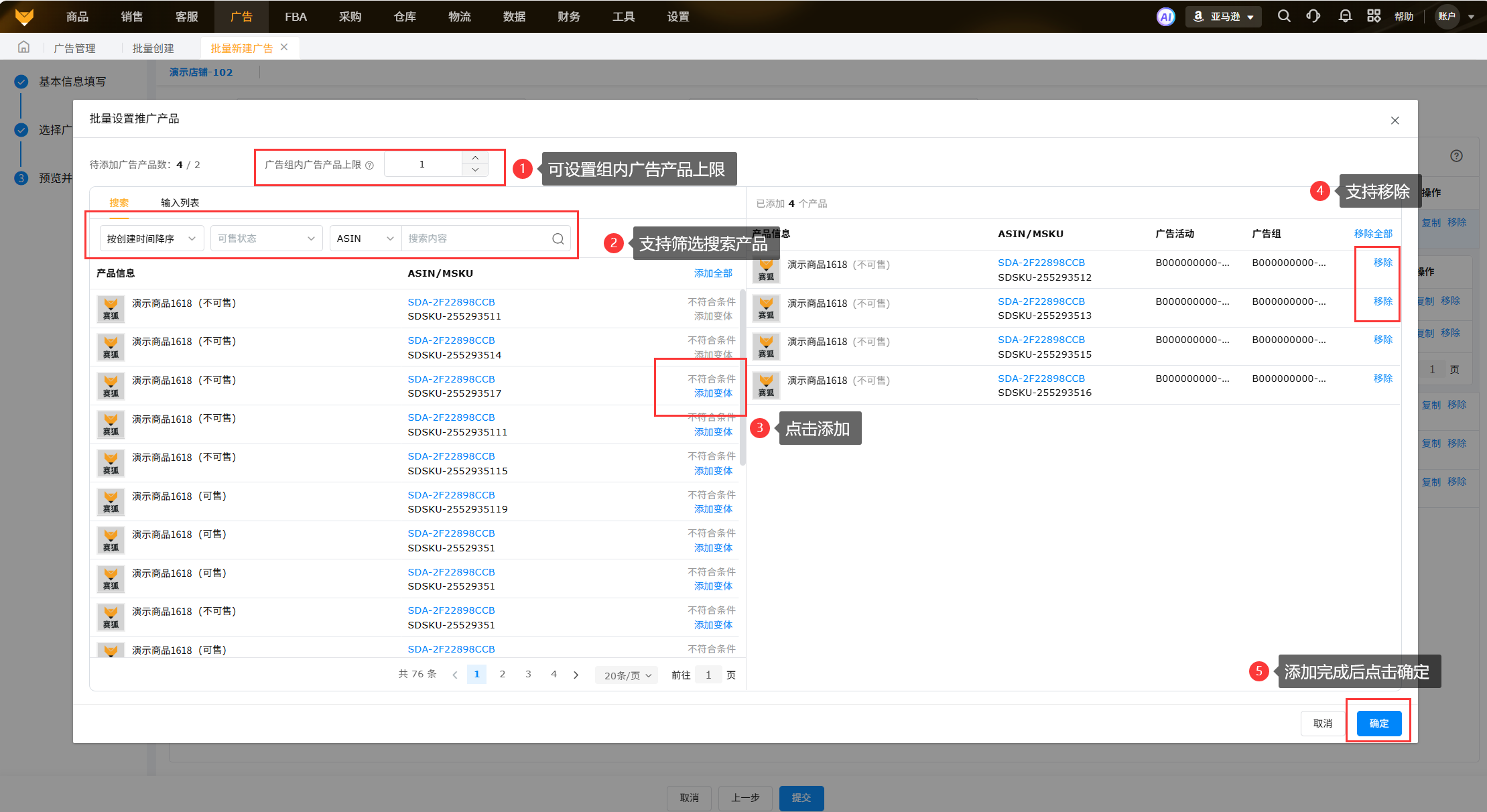1487x812 pixels.
Task: Click the home icon in the tab bar
Action: click(23, 47)
